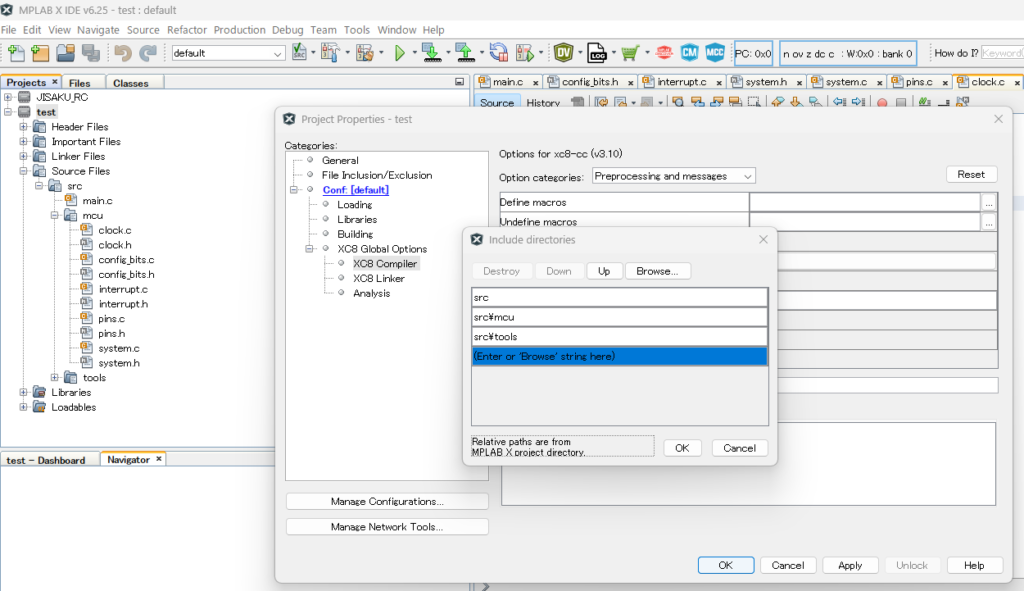Expand the tools folder in project tree
This screenshot has width=1024, height=591.
(x=54, y=378)
